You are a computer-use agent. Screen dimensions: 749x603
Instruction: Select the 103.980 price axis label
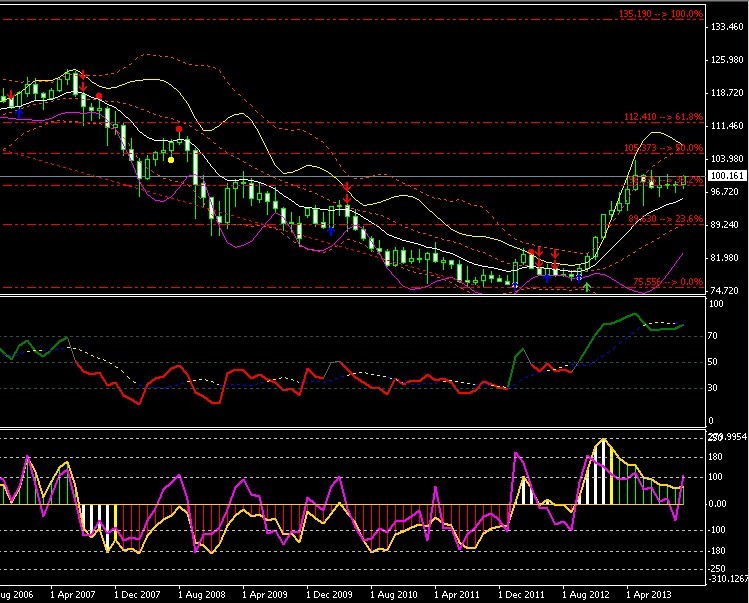727,159
